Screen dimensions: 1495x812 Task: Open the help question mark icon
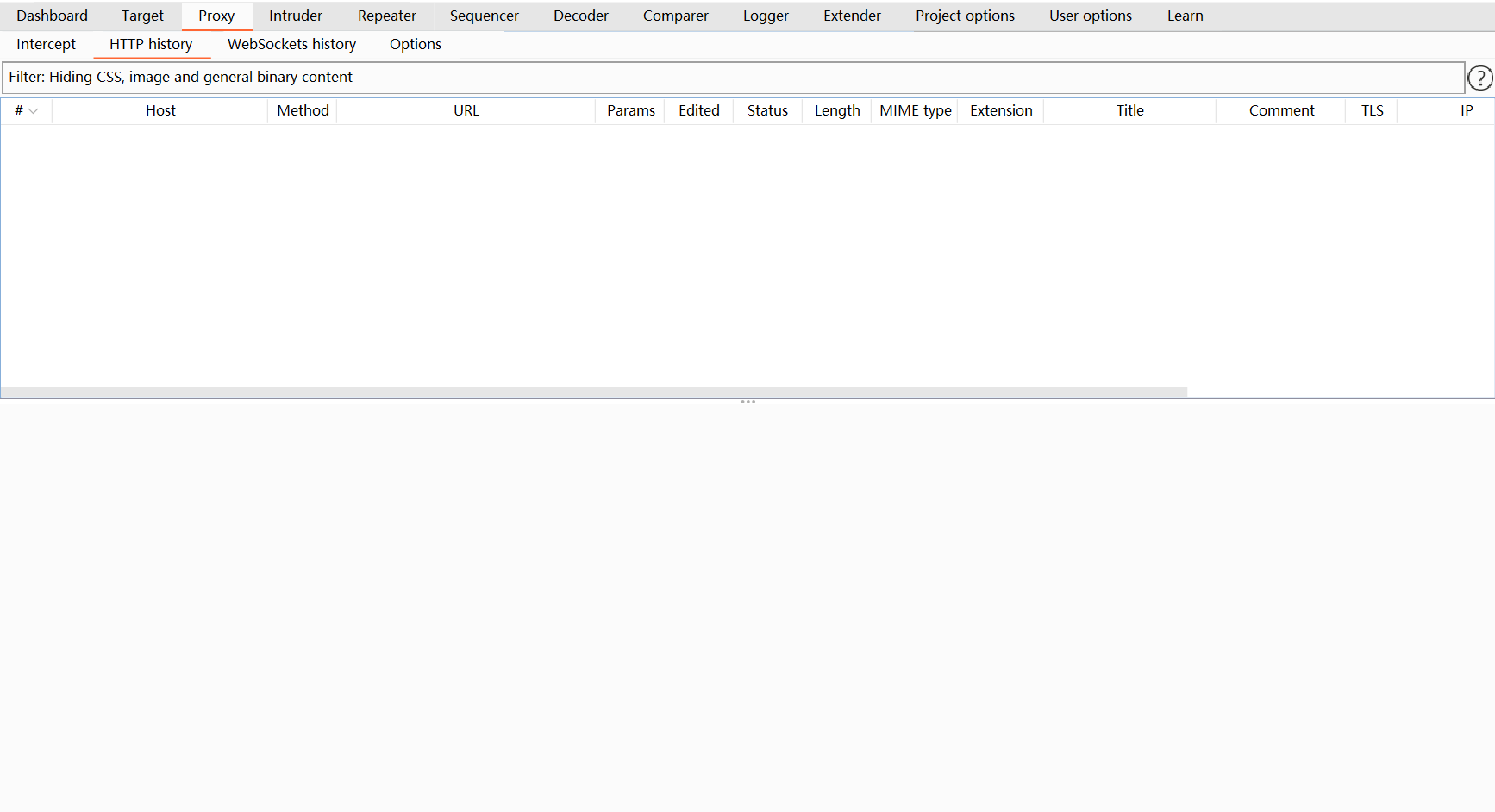click(1479, 78)
